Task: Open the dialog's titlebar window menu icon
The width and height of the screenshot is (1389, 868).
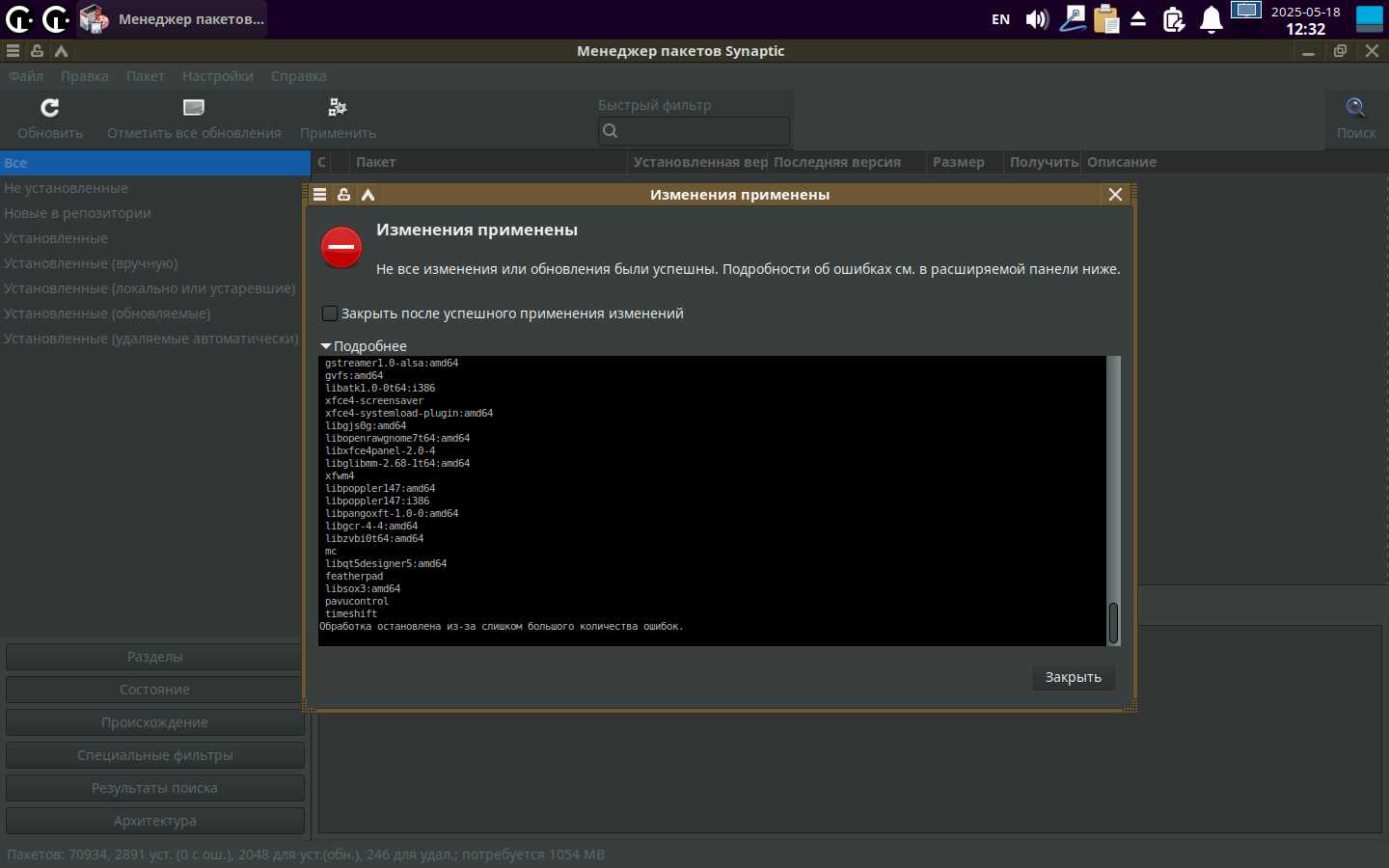Action: coord(319,195)
